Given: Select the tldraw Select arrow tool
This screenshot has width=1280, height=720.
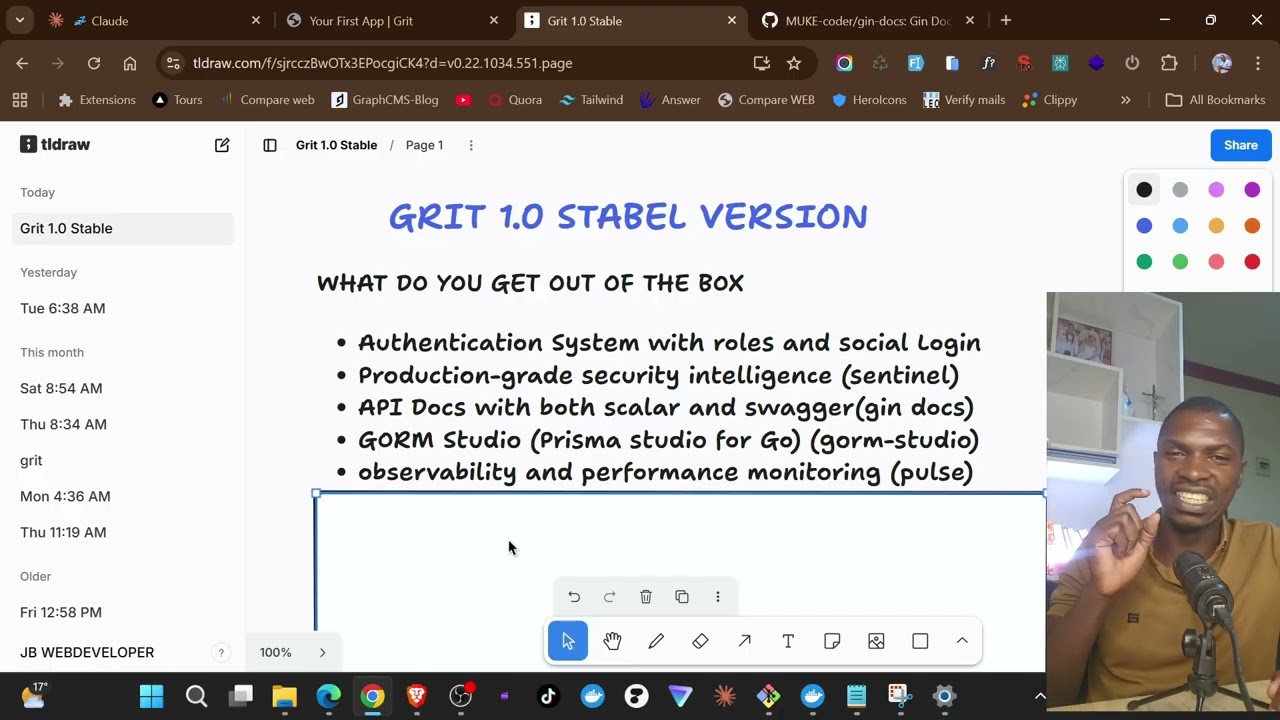Looking at the screenshot, I should [568, 641].
